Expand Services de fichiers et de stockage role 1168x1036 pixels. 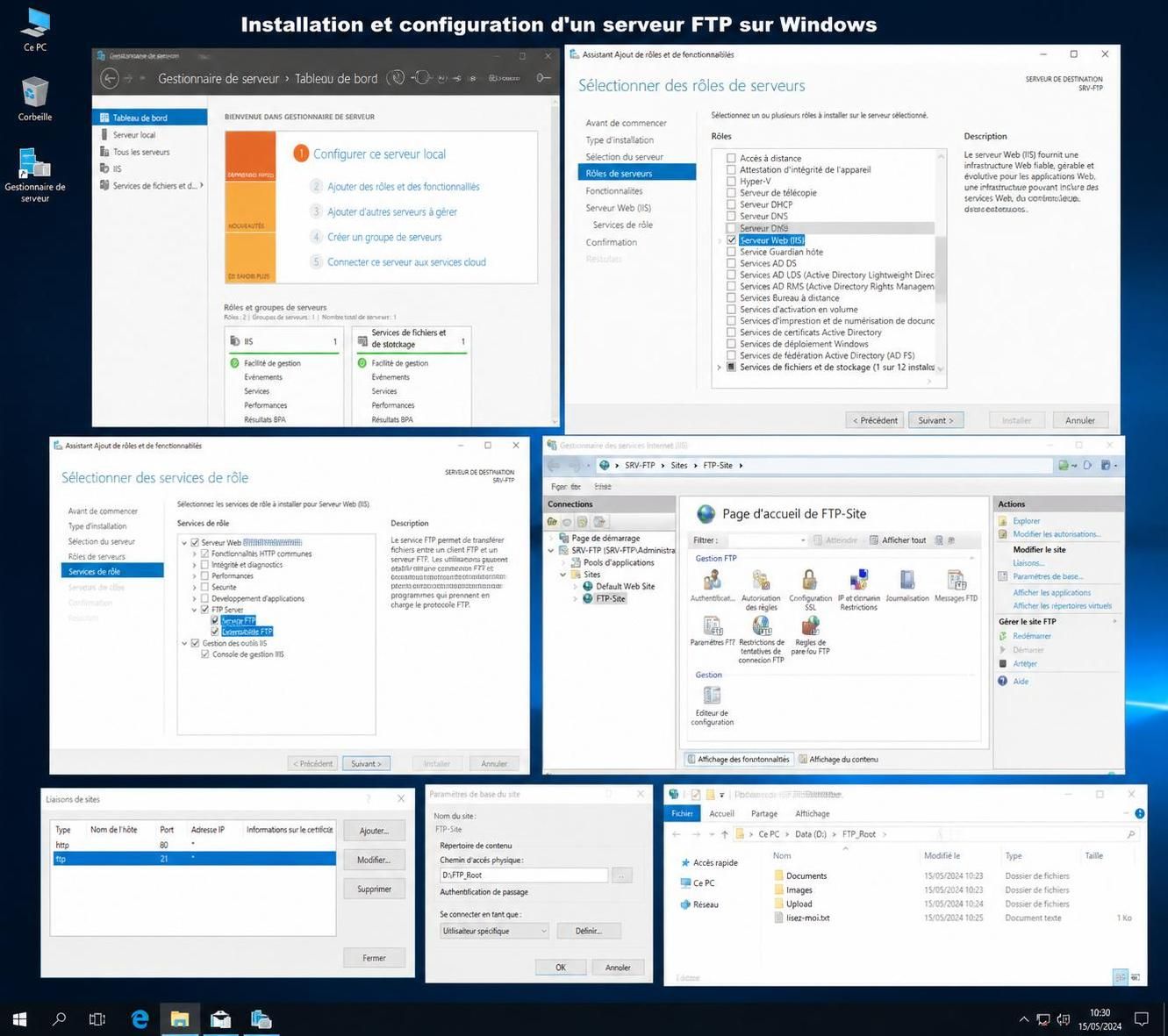[x=720, y=368]
